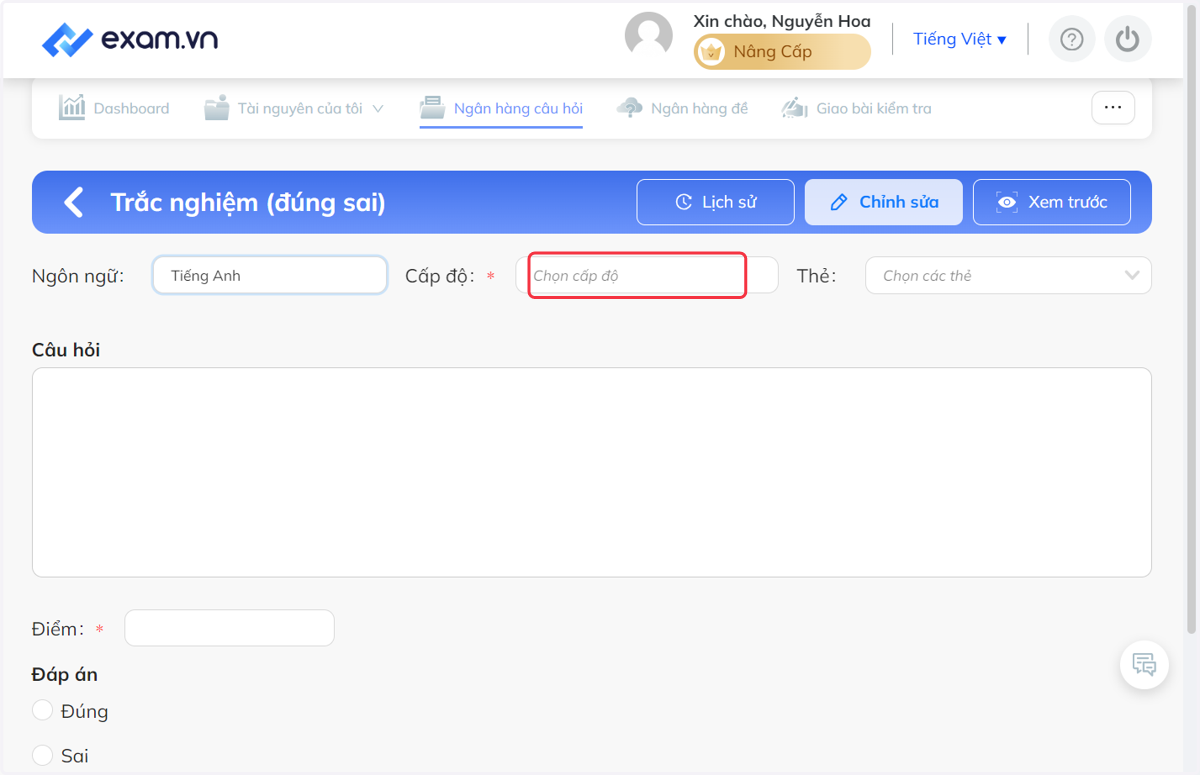The width and height of the screenshot is (1200, 775).
Task: Select the Đúng answer radio button
Action: point(42,710)
